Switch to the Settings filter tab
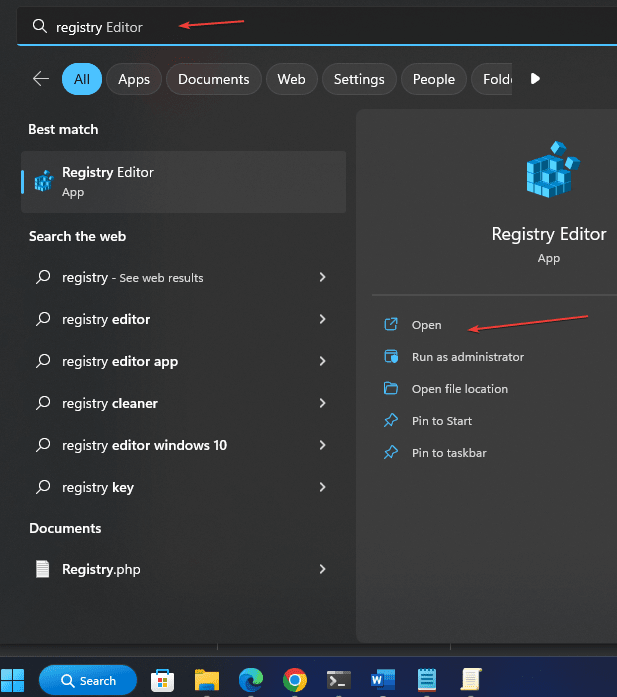 pyautogui.click(x=359, y=79)
